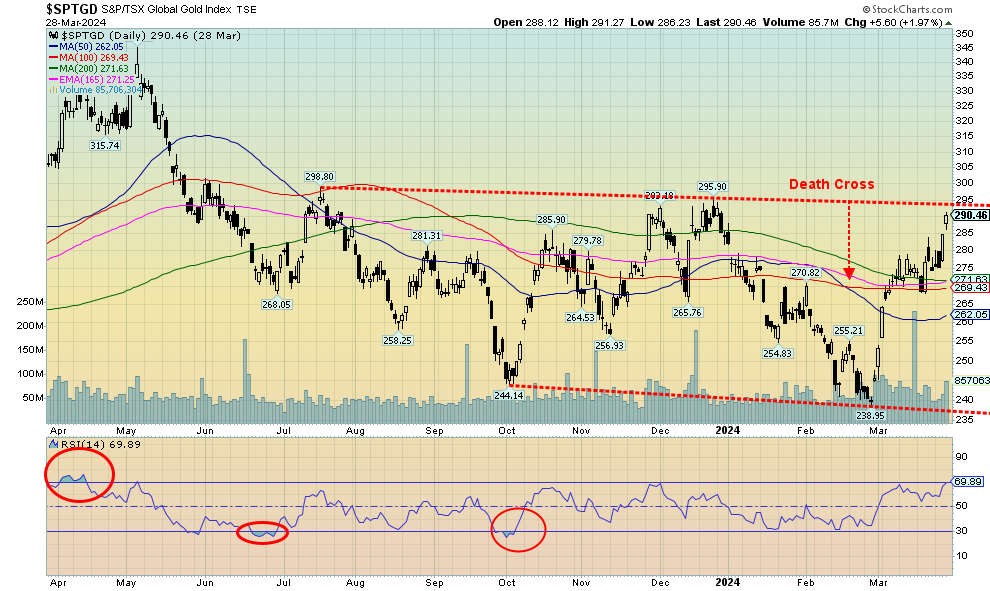
Task: Select the MA(100) red legend entry
Action: [79, 56]
